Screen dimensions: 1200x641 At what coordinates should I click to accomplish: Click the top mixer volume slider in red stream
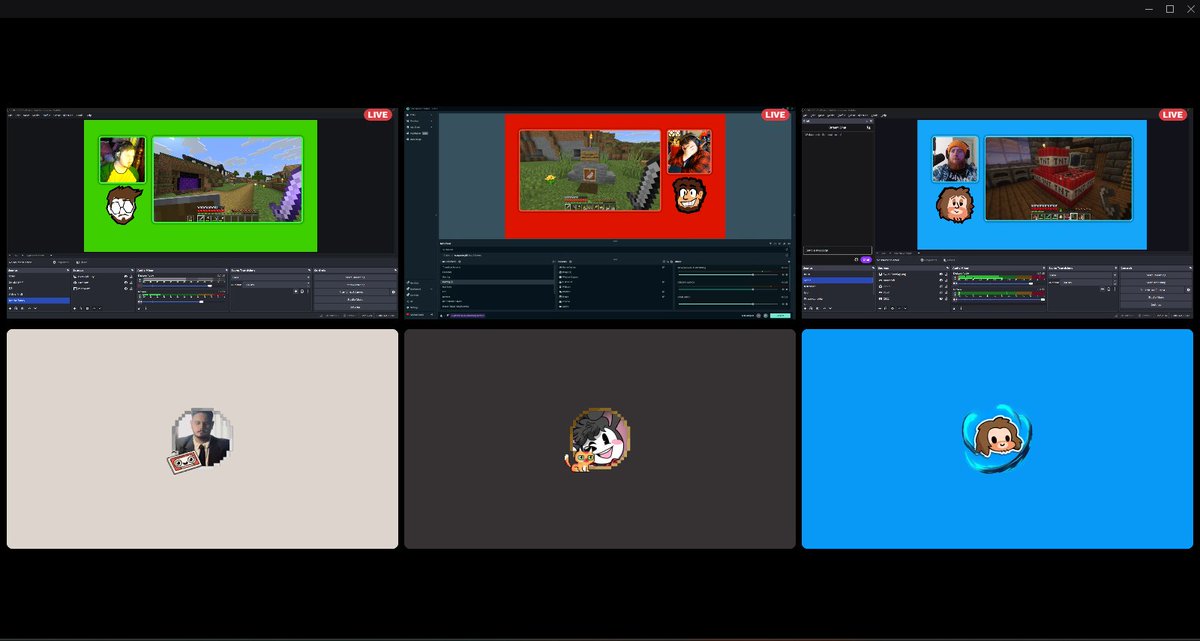(728, 274)
